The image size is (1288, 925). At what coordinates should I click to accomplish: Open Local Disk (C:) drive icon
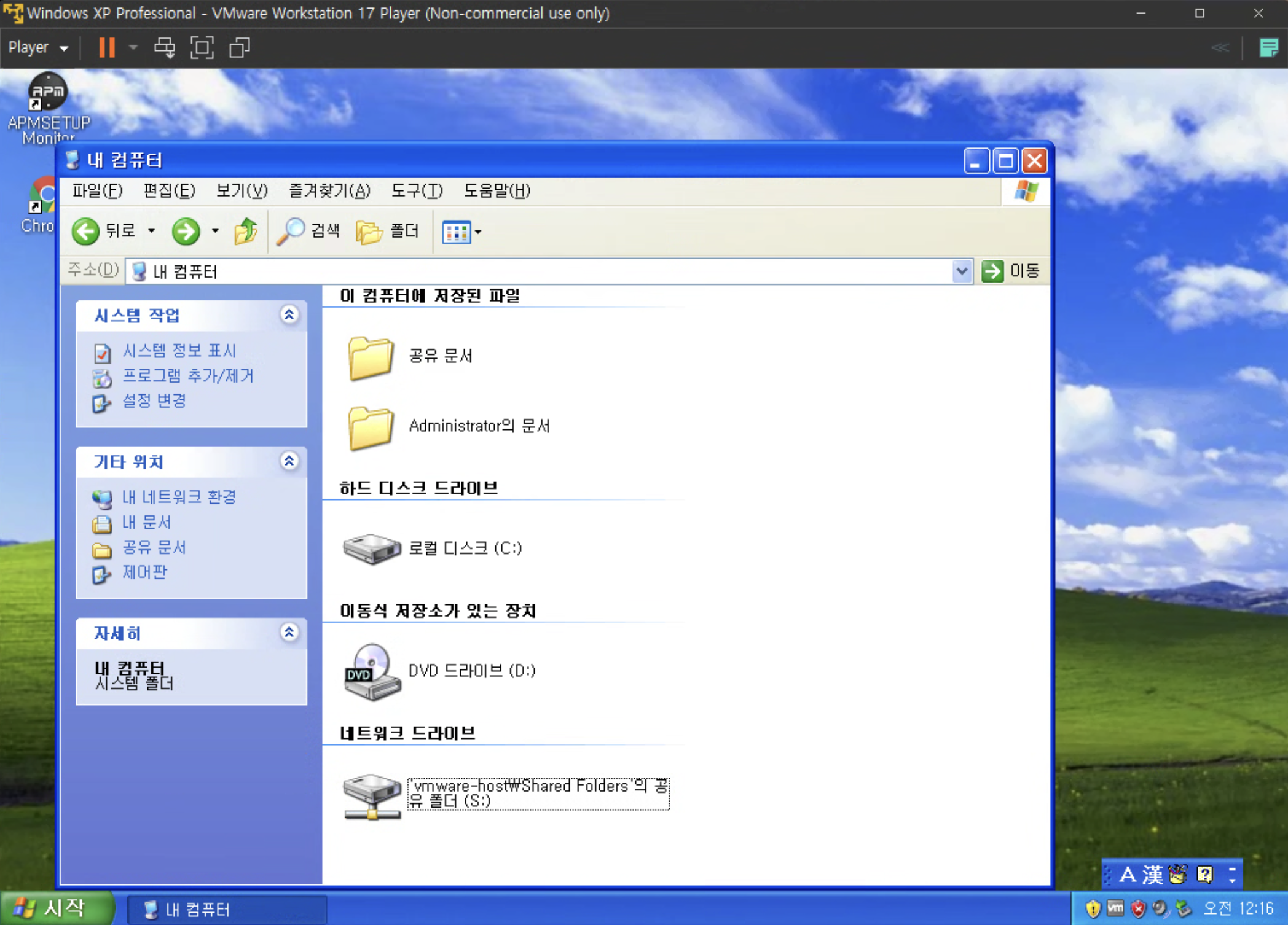click(x=371, y=548)
